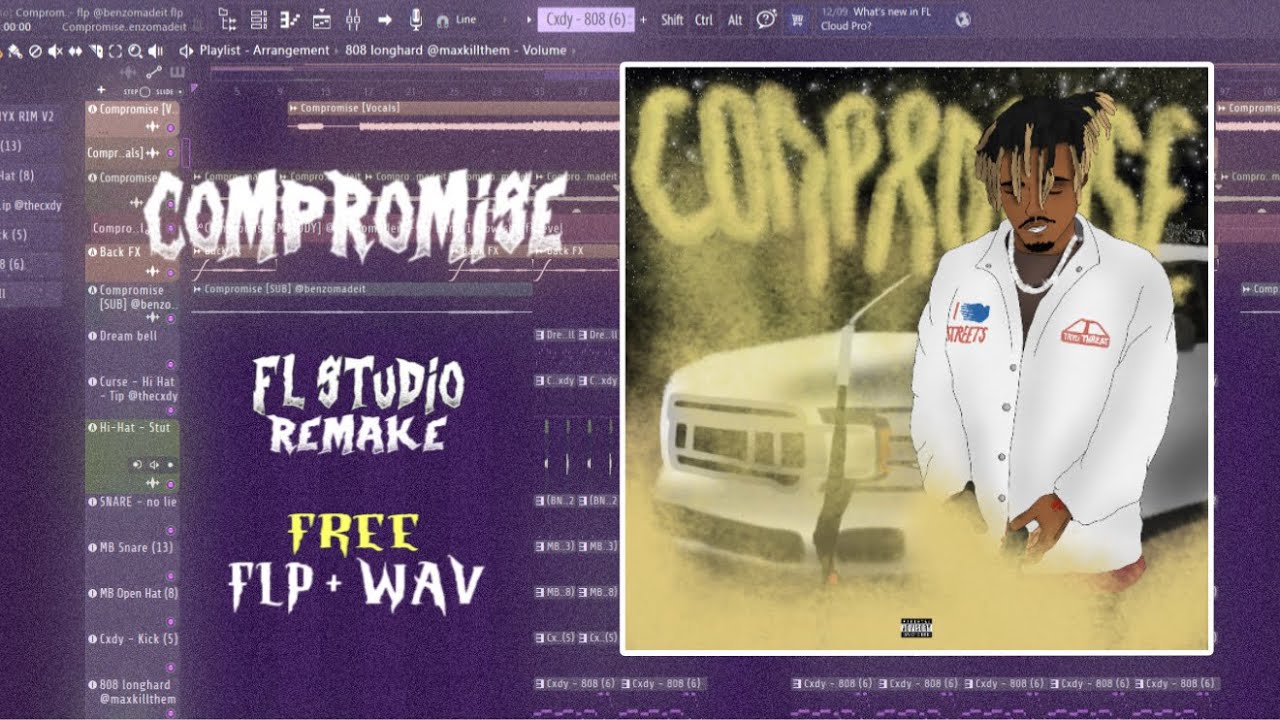Click the audio waveform focus icon
The image size is (1280, 720).
pos(128,72)
